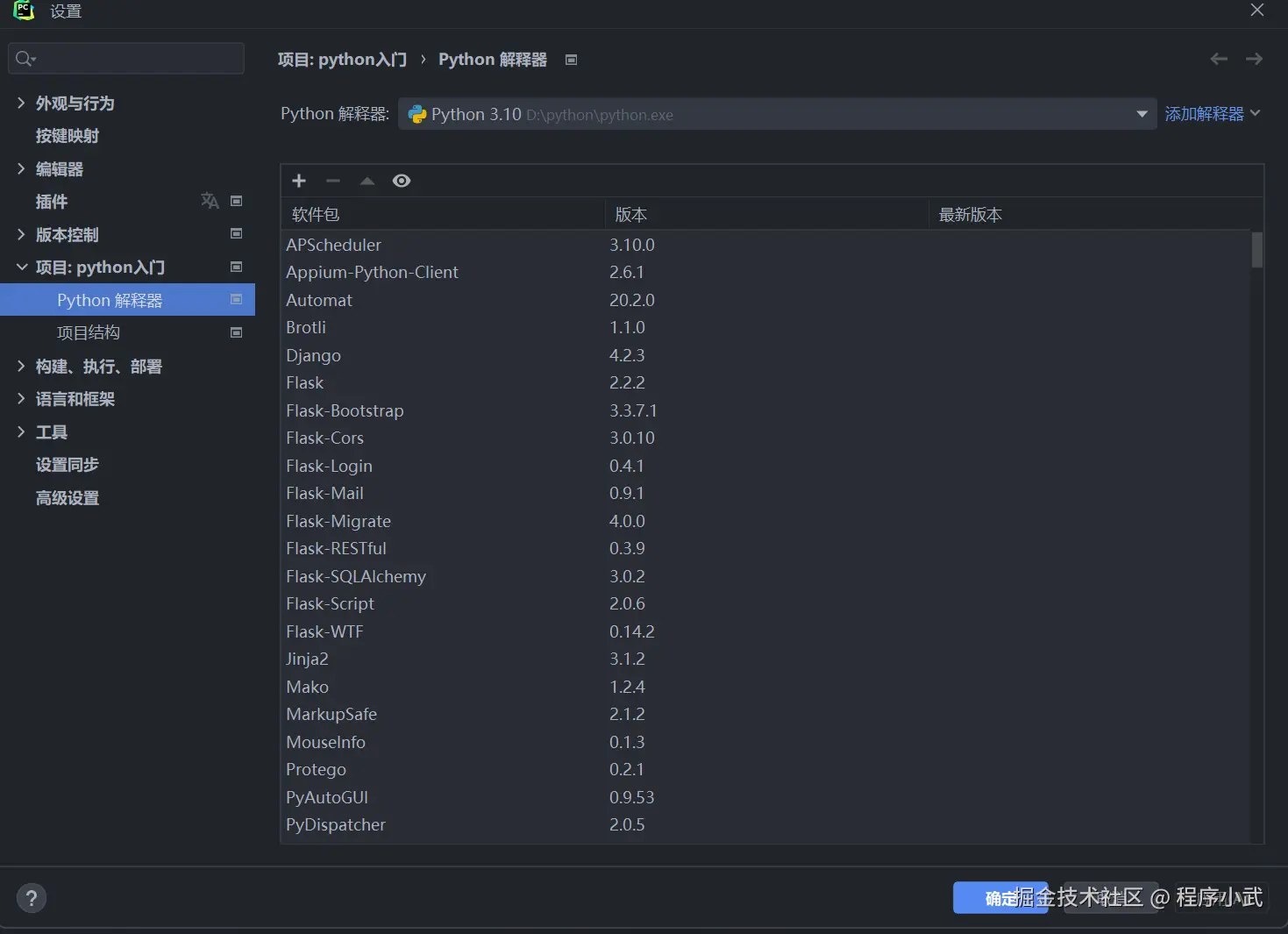Screen dimensions: 1288x934
Task: Click inside the settings search field
Action: 126,59
